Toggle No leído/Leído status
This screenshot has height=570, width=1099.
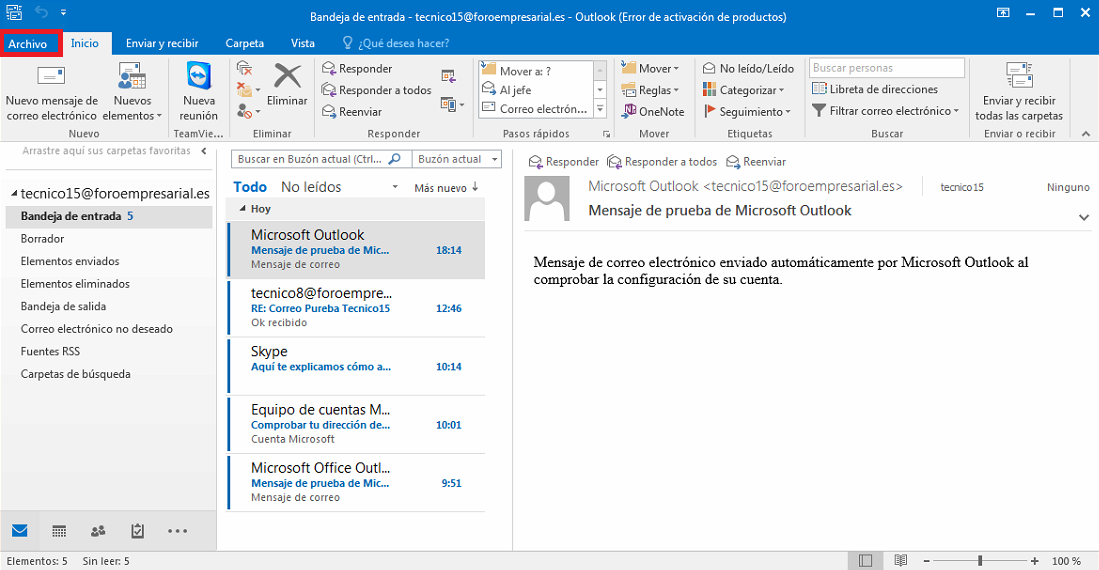pos(748,68)
